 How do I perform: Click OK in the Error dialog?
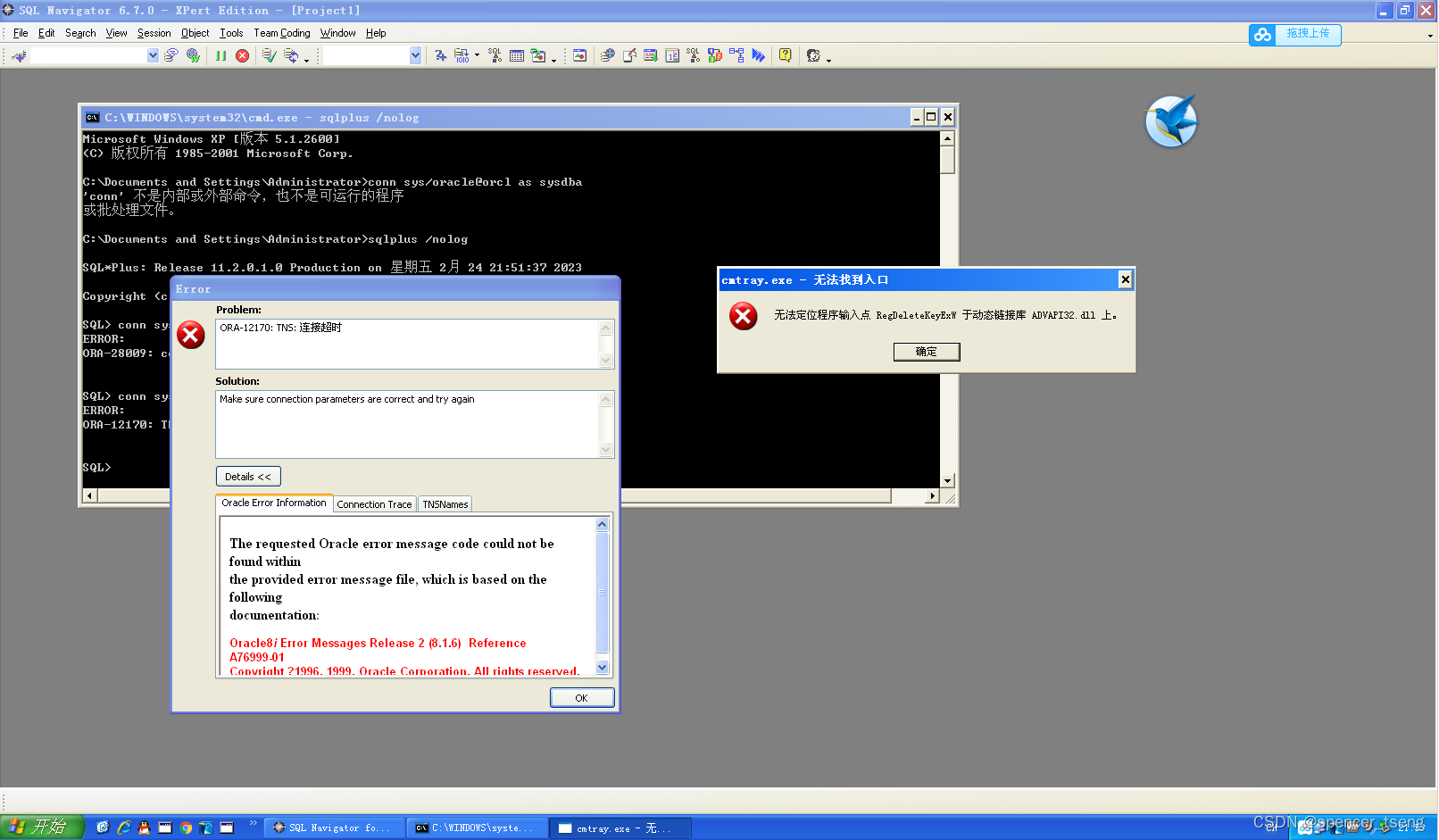(581, 698)
